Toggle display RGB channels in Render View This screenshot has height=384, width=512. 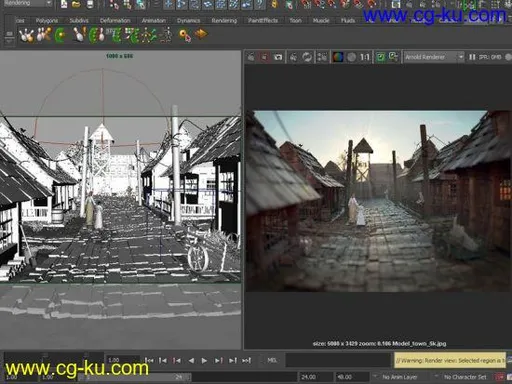pyautogui.click(x=338, y=57)
